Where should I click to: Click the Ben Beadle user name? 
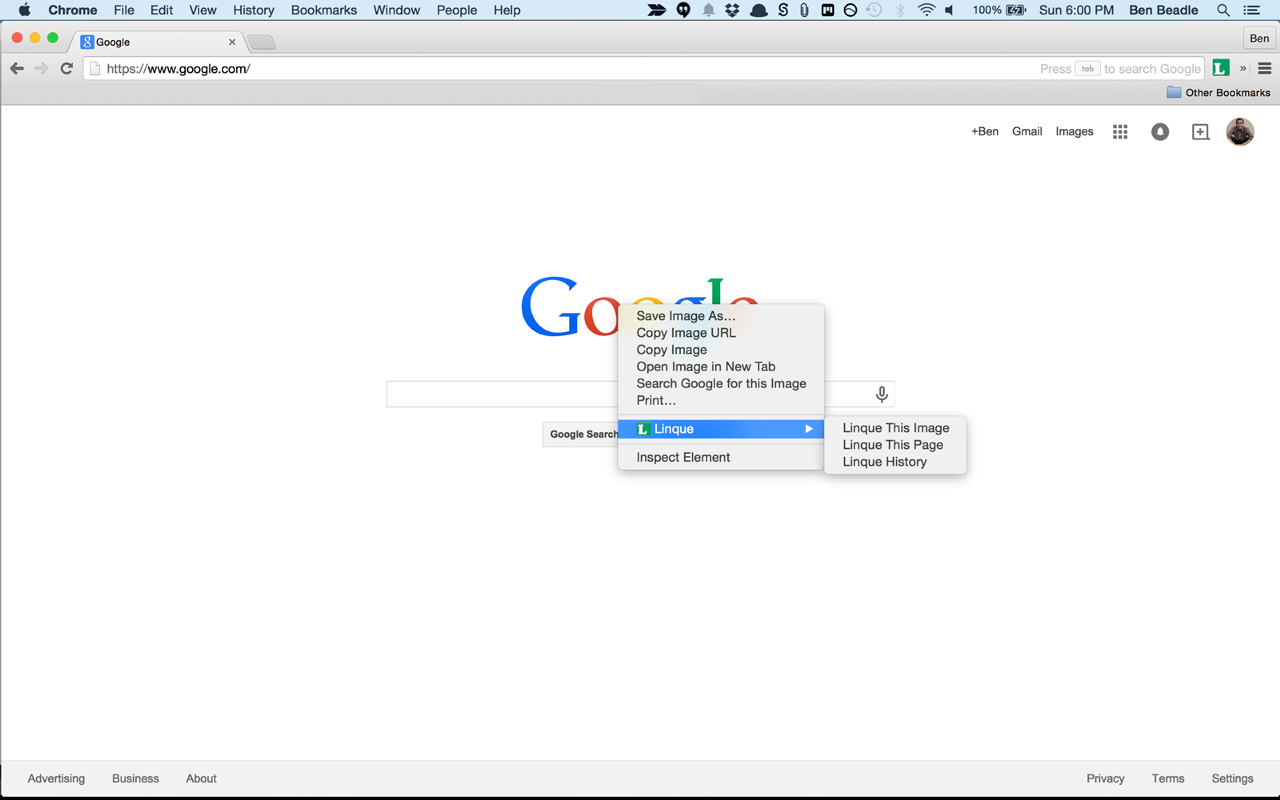pos(1163,10)
